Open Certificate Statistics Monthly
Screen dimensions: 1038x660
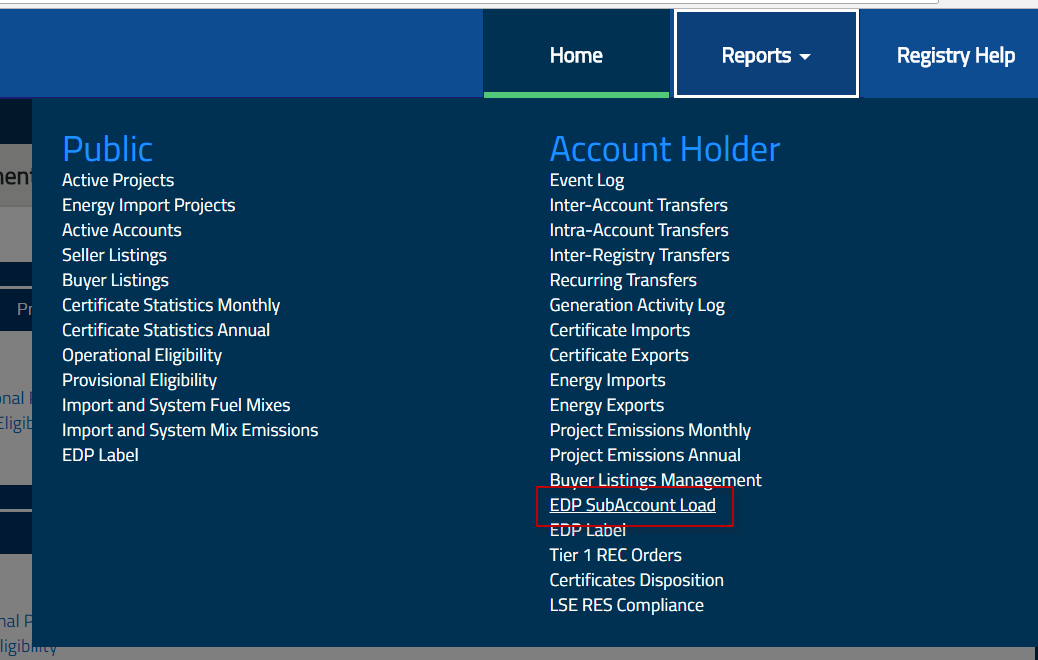pos(171,305)
